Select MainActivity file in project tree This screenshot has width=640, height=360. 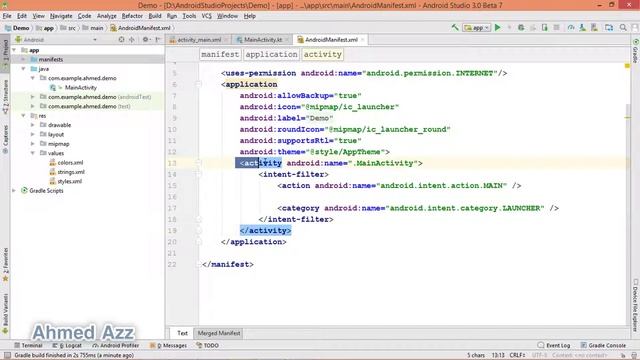click(x=81, y=87)
